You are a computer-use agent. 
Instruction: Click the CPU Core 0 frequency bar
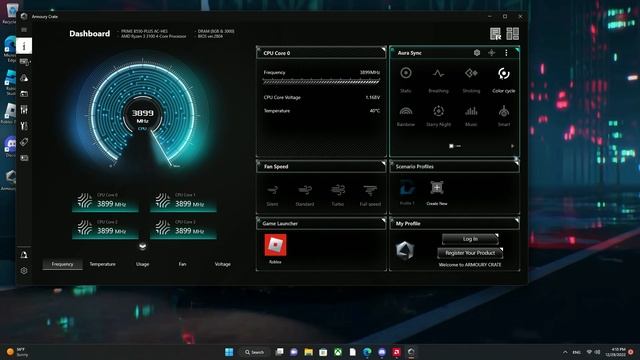pos(321,81)
